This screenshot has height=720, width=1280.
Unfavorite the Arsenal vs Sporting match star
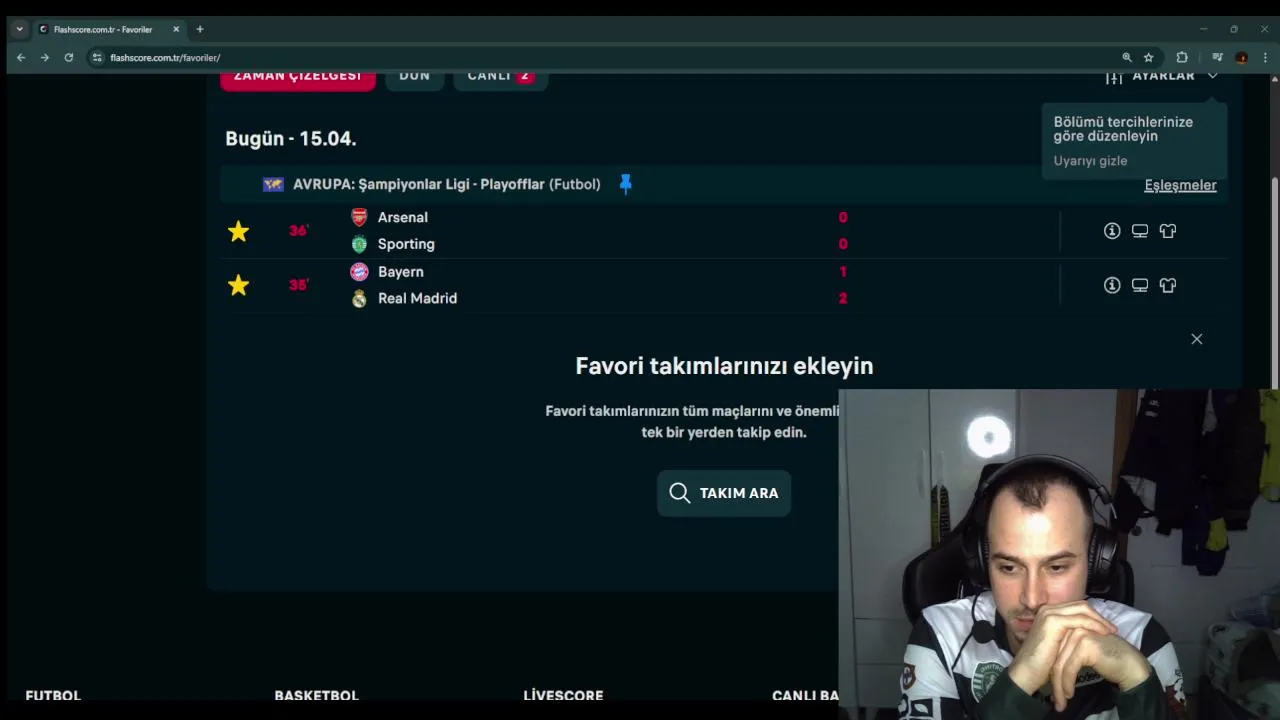(238, 231)
